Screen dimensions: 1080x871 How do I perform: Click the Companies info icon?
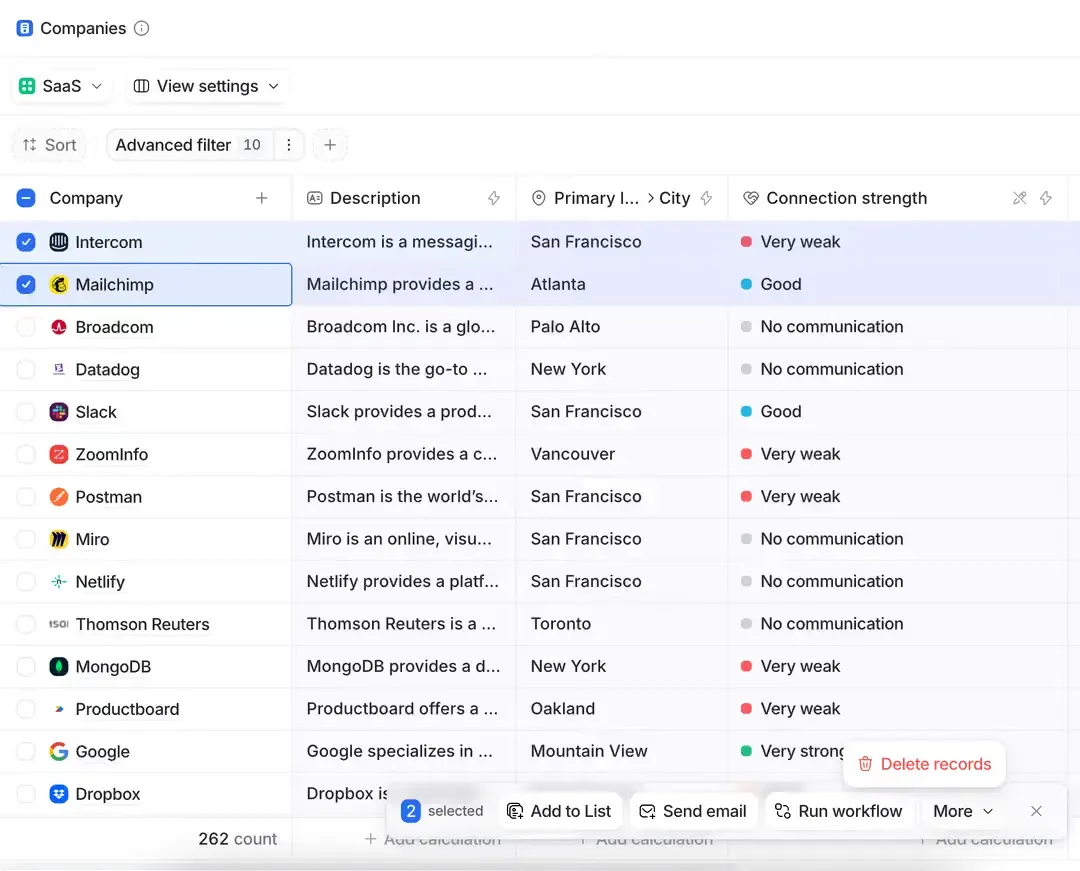141,28
